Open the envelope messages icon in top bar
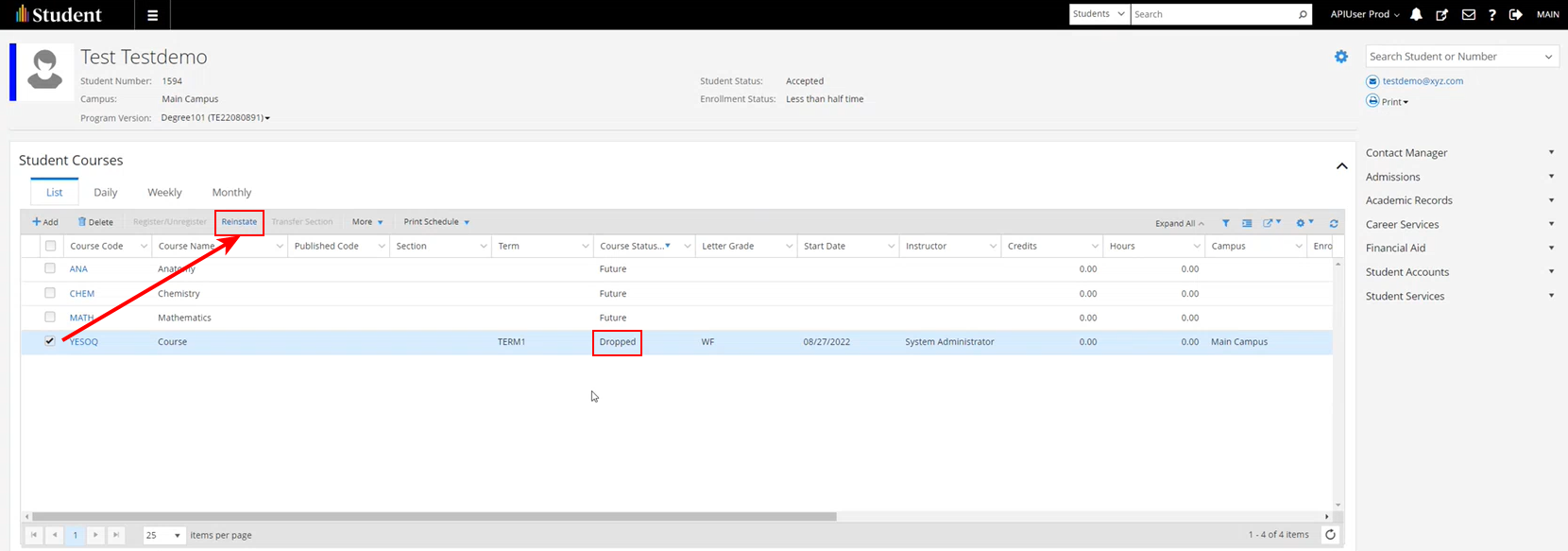Viewport: 1568px width, 551px height. coord(1468,14)
